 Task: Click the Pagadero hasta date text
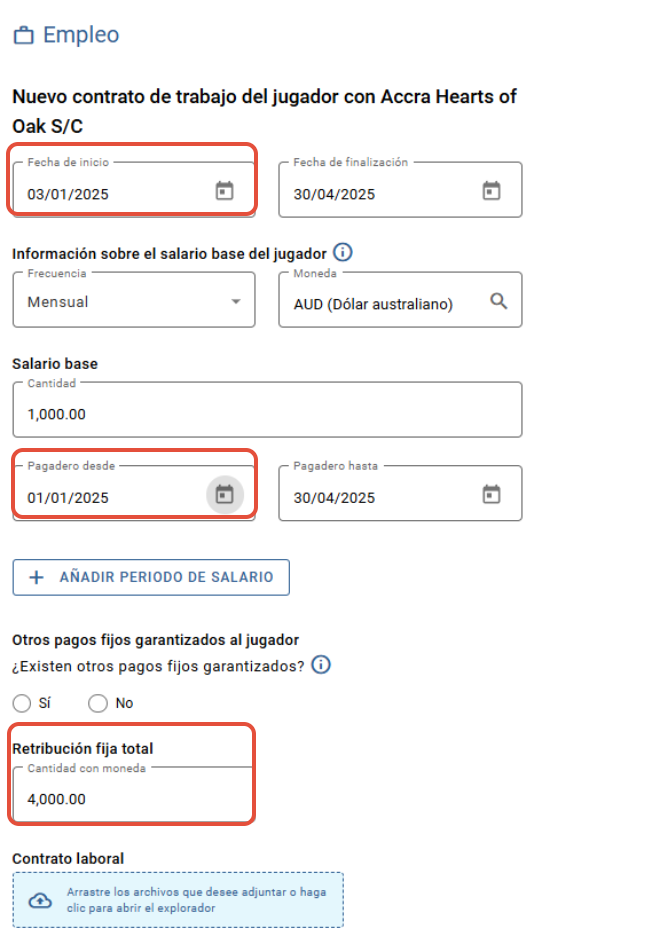334,498
